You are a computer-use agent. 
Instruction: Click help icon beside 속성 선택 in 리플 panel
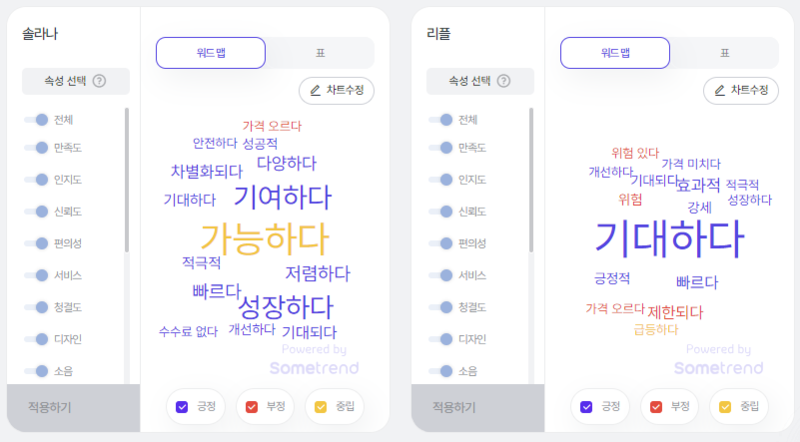click(x=504, y=81)
